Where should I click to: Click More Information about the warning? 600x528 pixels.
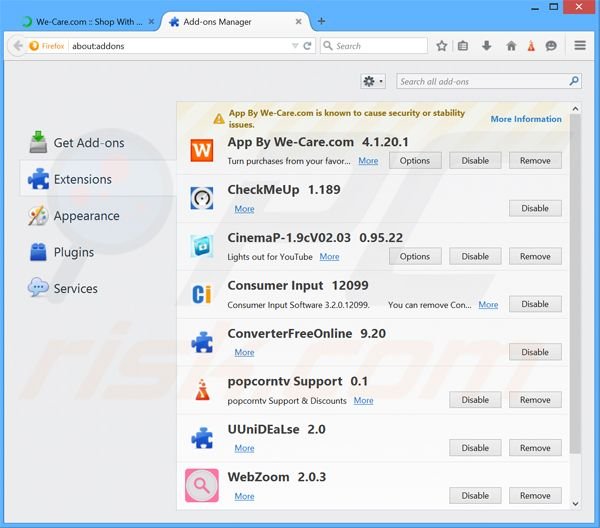[x=526, y=119]
